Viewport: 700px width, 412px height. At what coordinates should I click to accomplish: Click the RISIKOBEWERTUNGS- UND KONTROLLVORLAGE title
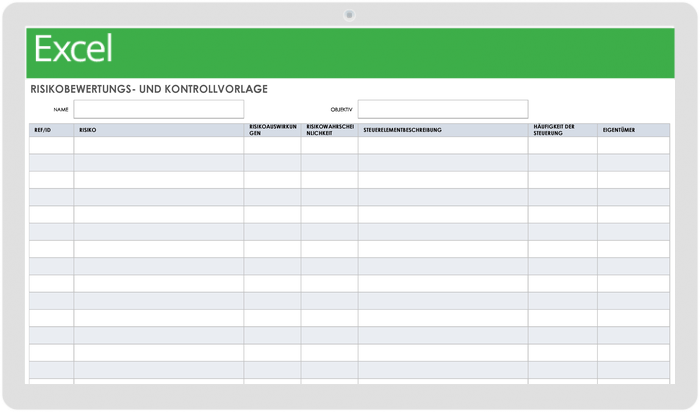coord(149,89)
